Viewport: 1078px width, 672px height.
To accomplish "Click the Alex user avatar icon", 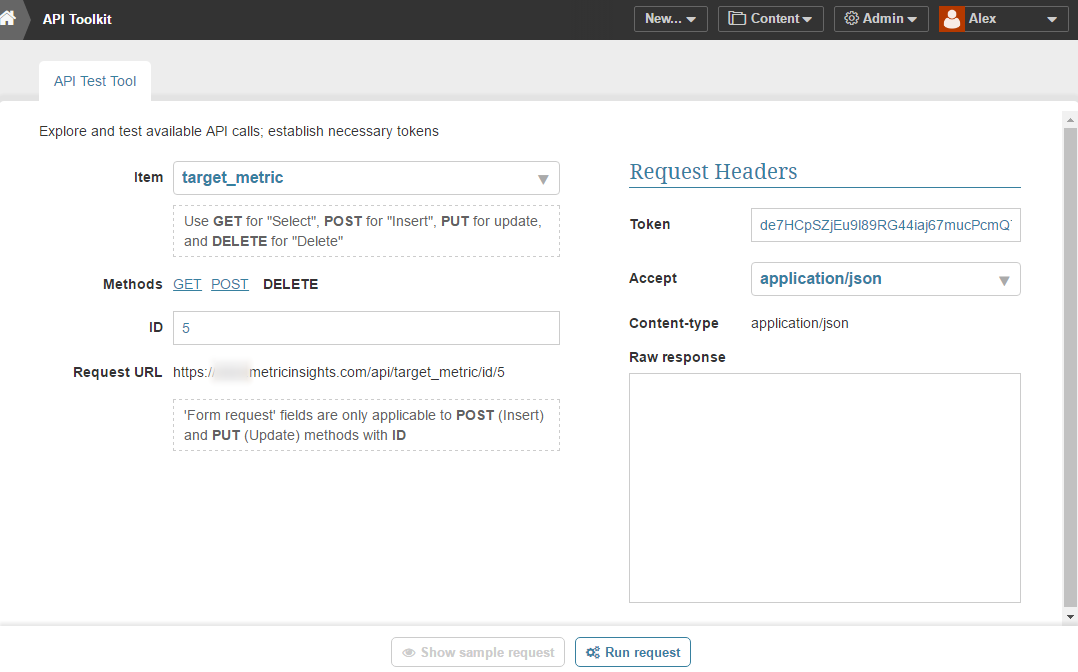I will tap(952, 19).
